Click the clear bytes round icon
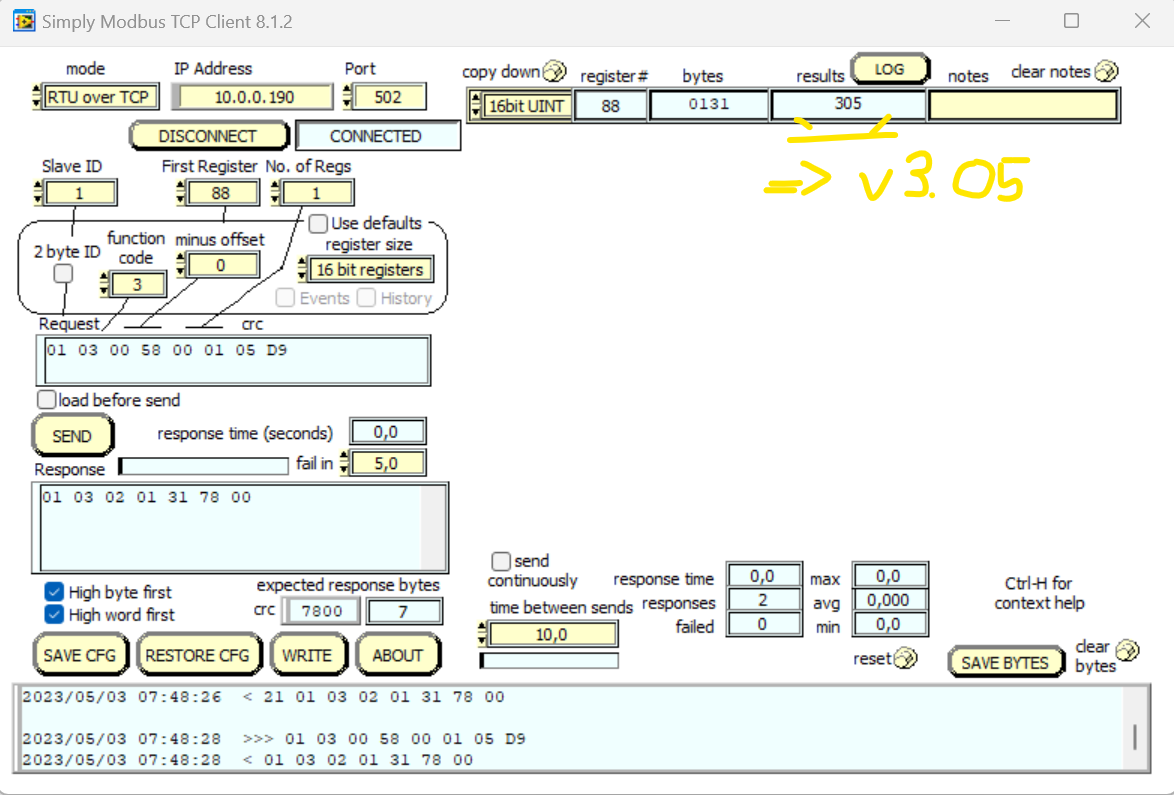This screenshot has height=795, width=1174. [1126, 650]
